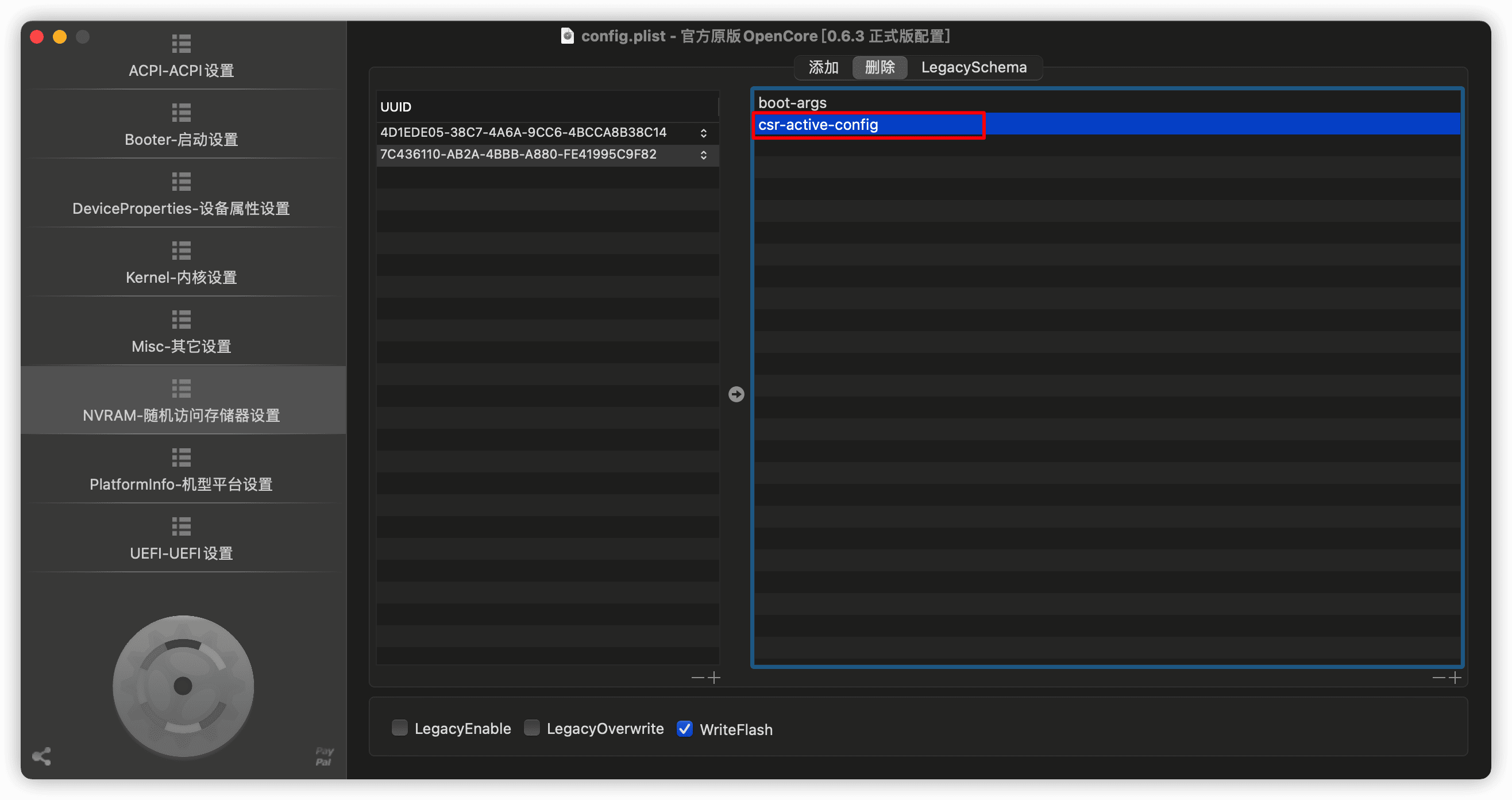Image resolution: width=1512 pixels, height=800 pixels.
Task: Click the PayPal donate icon
Action: point(324,756)
